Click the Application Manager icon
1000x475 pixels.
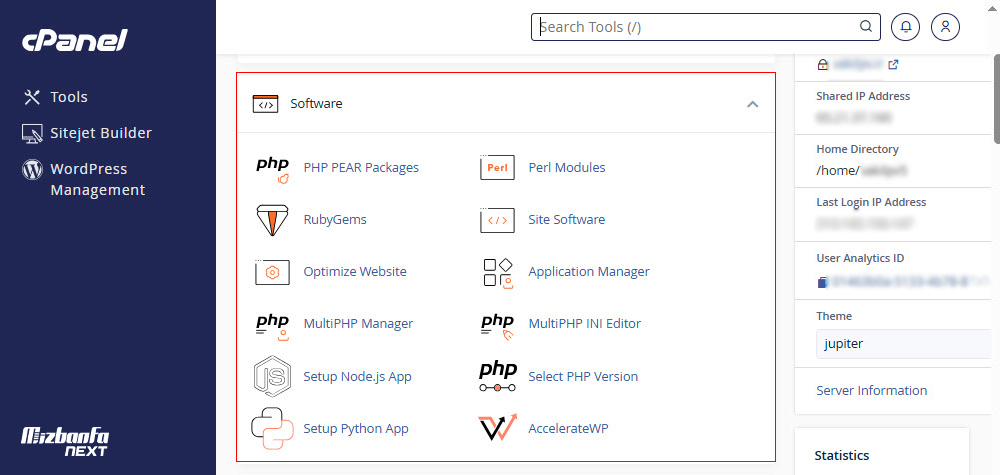[x=497, y=273]
